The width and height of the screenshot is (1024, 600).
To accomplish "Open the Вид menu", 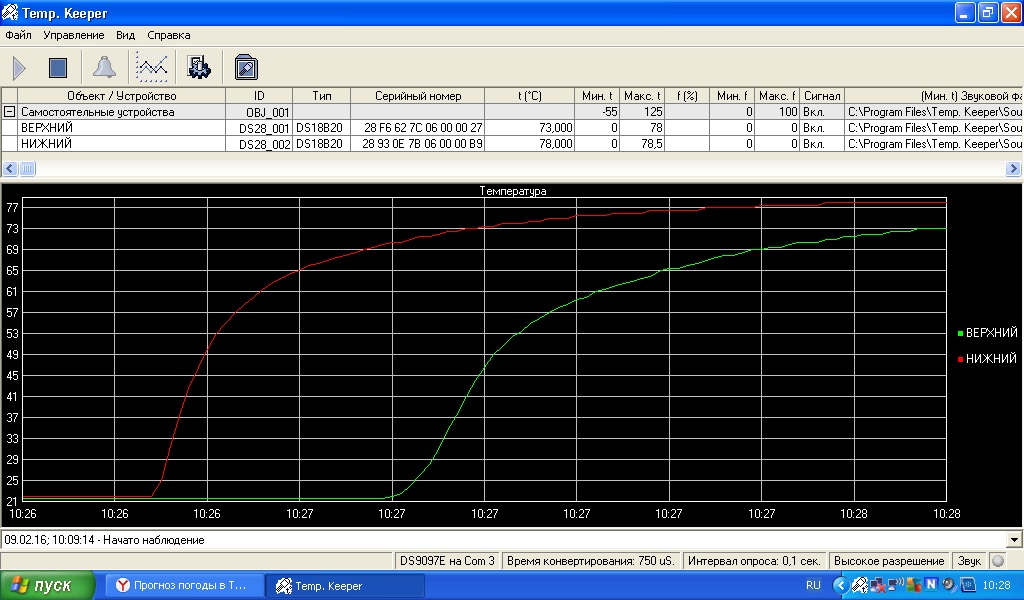I will [125, 35].
